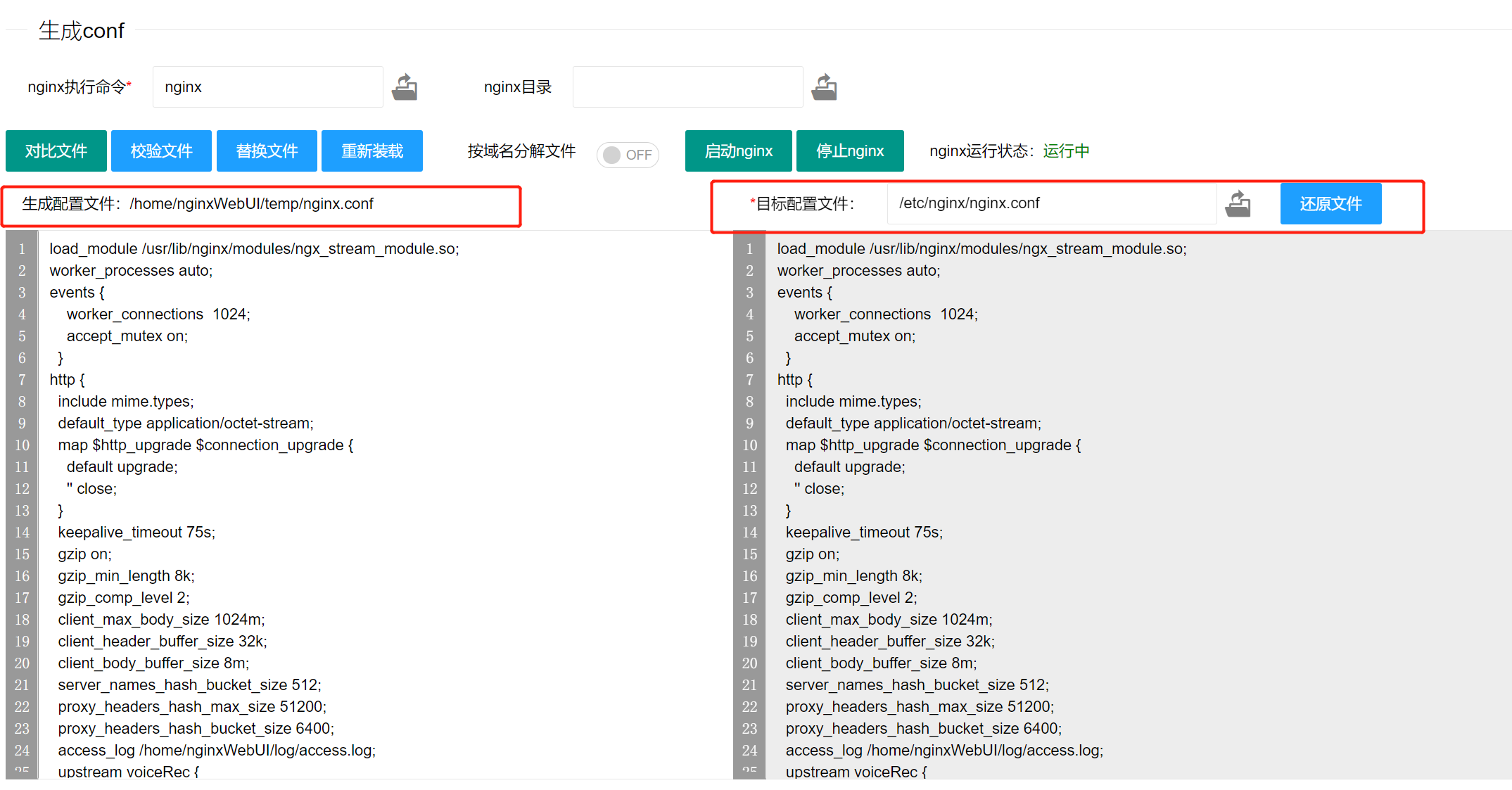Click 运行中 nginx status text
Viewport: 1512px width, 790px height.
1066,151
